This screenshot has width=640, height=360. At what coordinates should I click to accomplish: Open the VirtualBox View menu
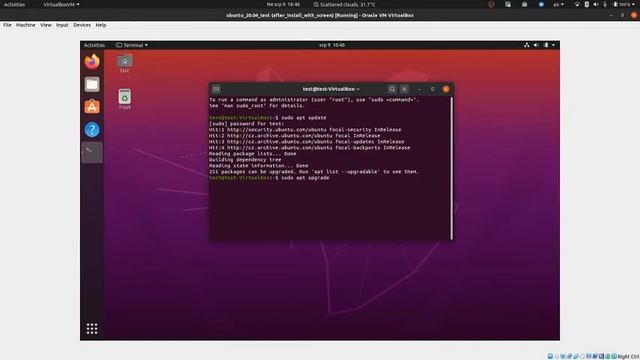(x=46, y=25)
